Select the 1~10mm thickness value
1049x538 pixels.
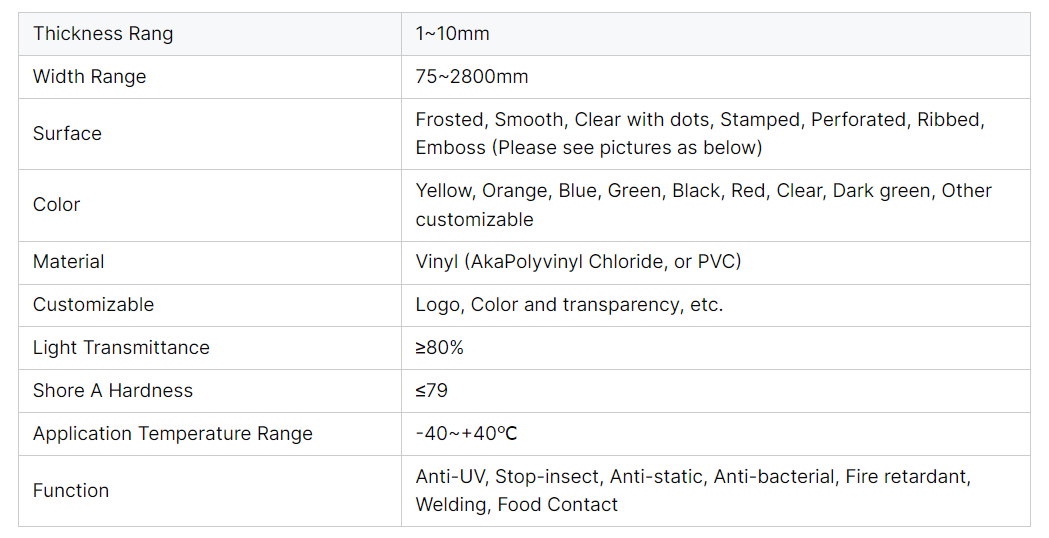(x=452, y=33)
